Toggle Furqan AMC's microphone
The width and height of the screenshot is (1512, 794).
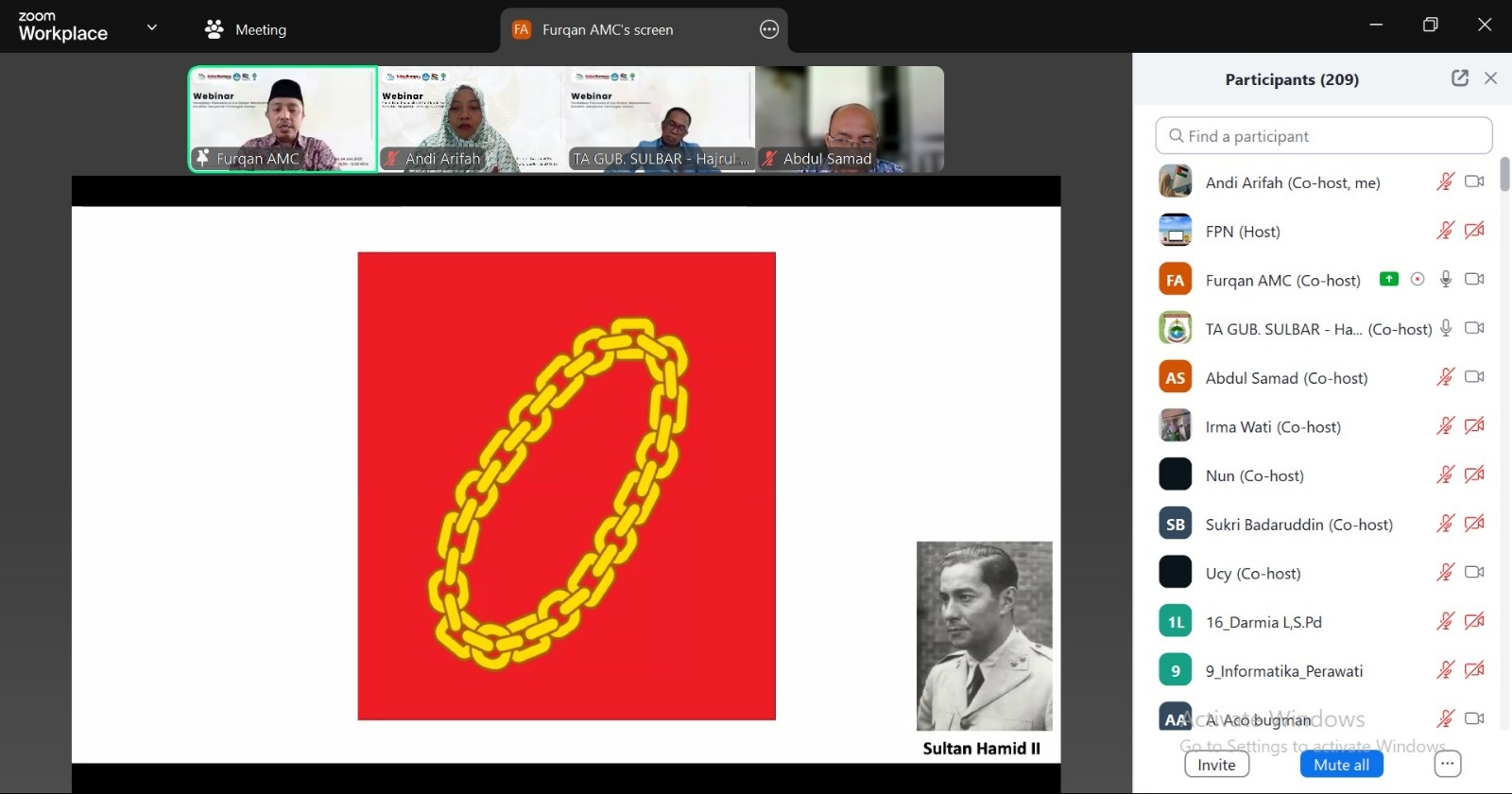click(1445, 279)
